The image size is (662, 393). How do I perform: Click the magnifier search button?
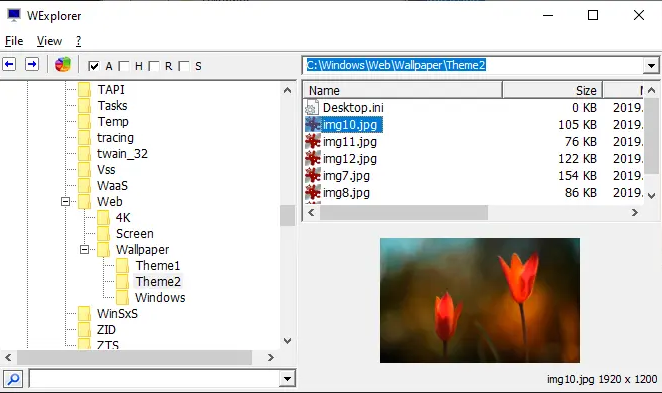(13, 379)
